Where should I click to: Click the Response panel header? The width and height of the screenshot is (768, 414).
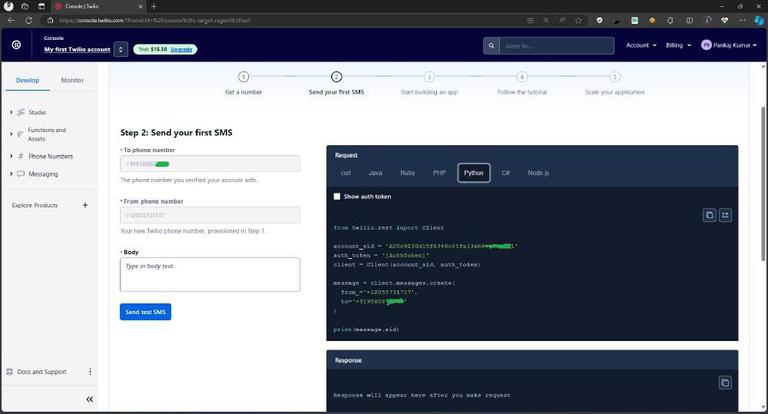tap(532, 360)
